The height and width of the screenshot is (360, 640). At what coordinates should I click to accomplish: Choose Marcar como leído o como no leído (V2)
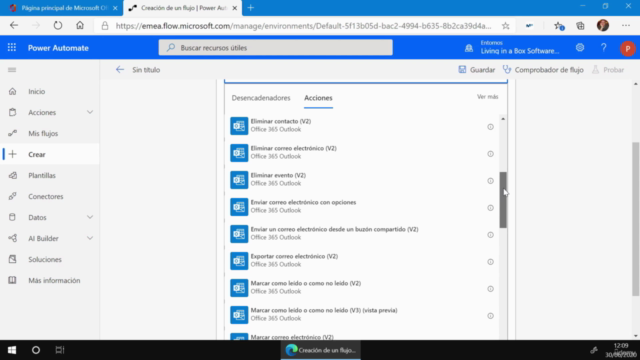(x=361, y=287)
